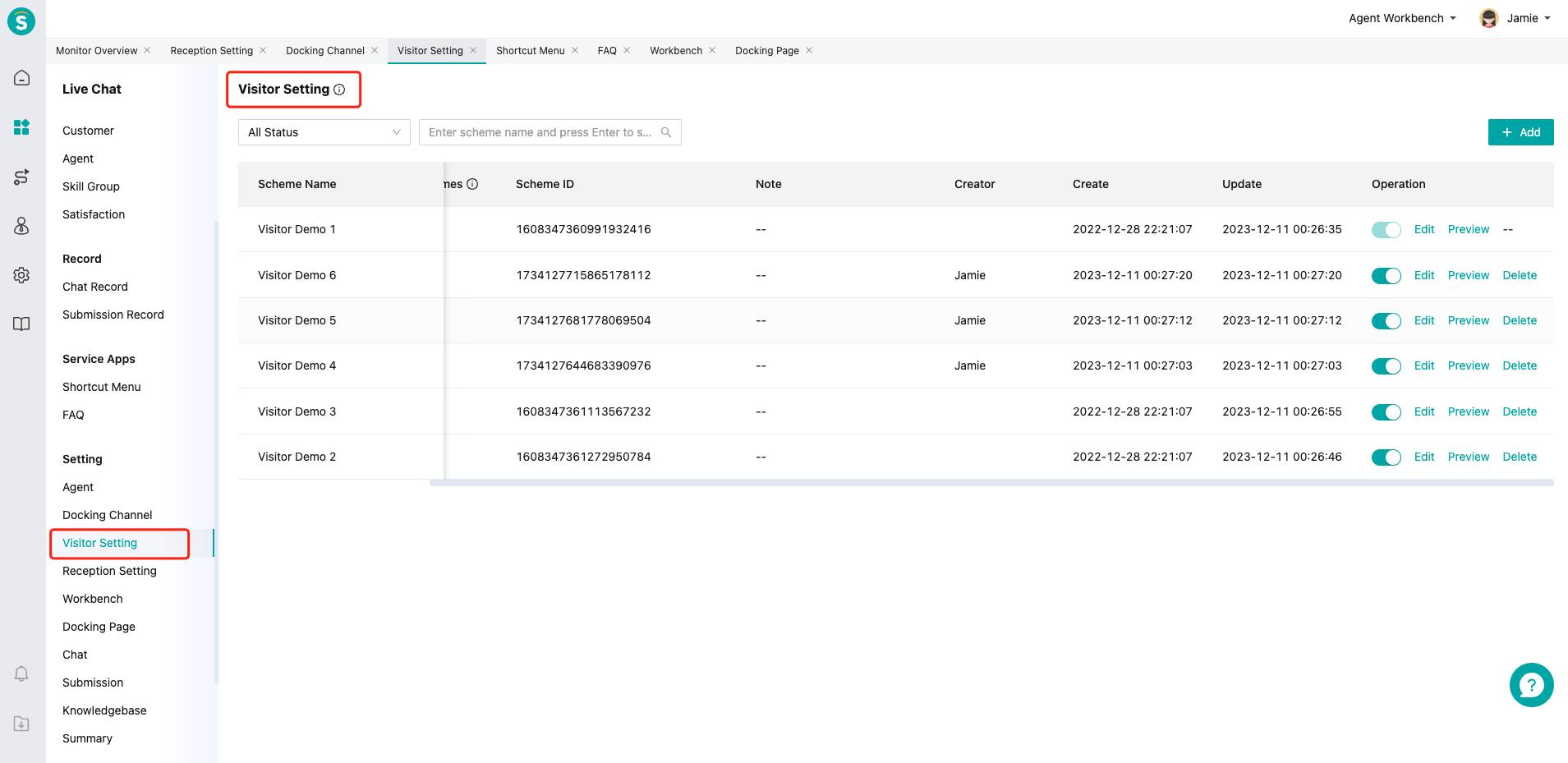
Task: Open the settings gear icon in sidebar
Action: tap(22, 275)
